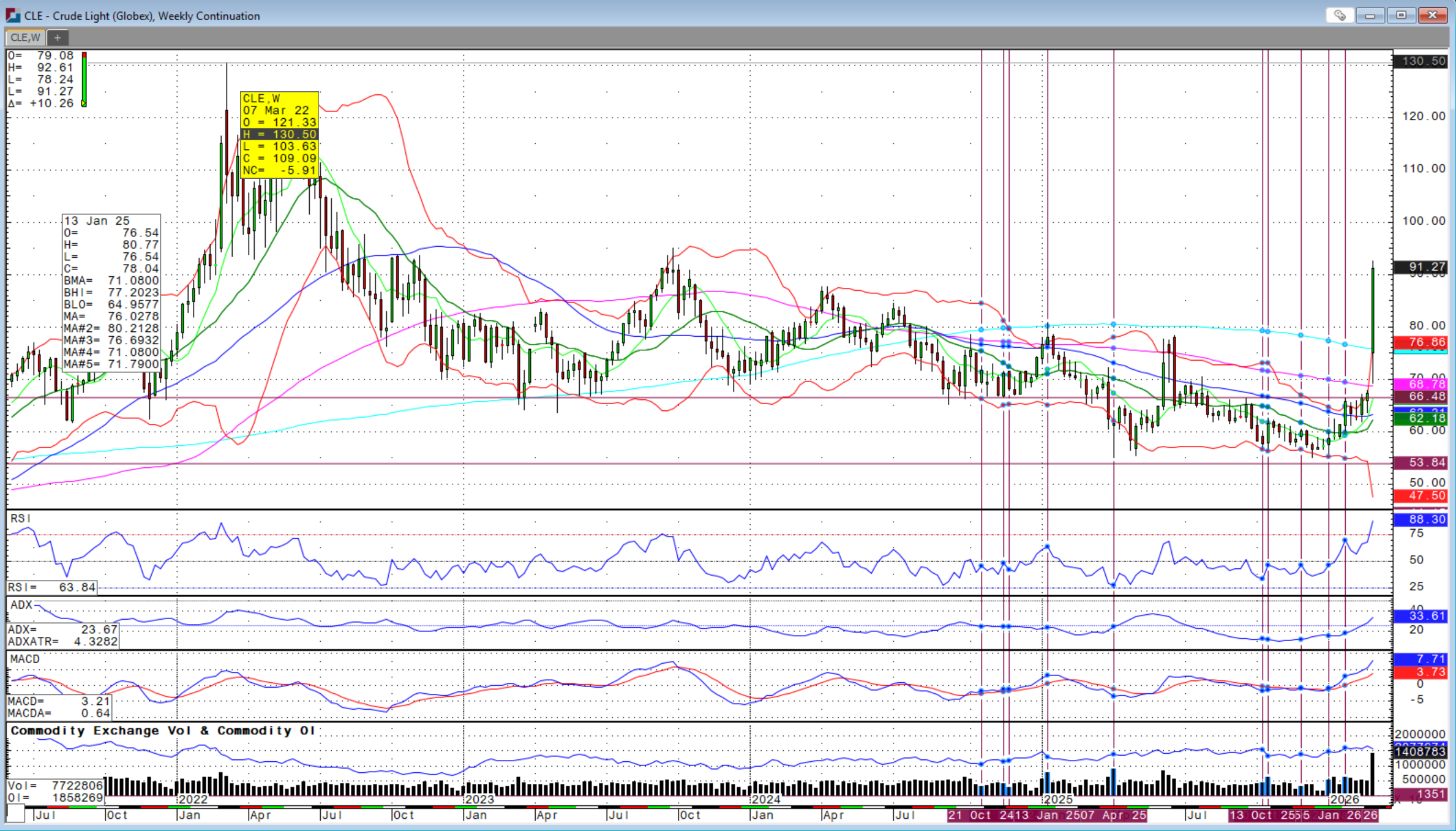
Task: Click the 53.84 horizontal line price label
Action: coord(1420,462)
